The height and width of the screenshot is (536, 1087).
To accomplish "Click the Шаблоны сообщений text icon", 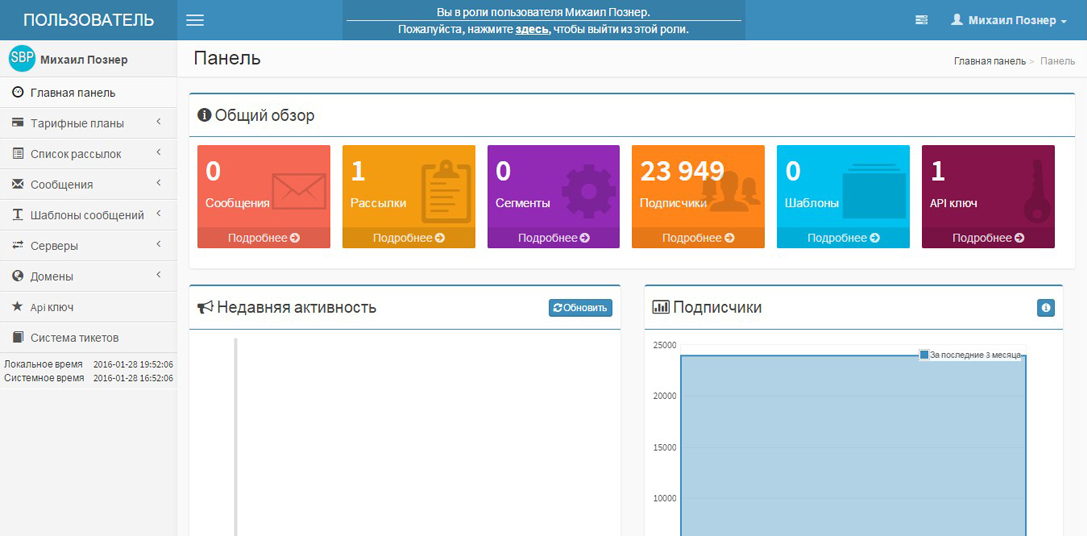I will [18, 215].
